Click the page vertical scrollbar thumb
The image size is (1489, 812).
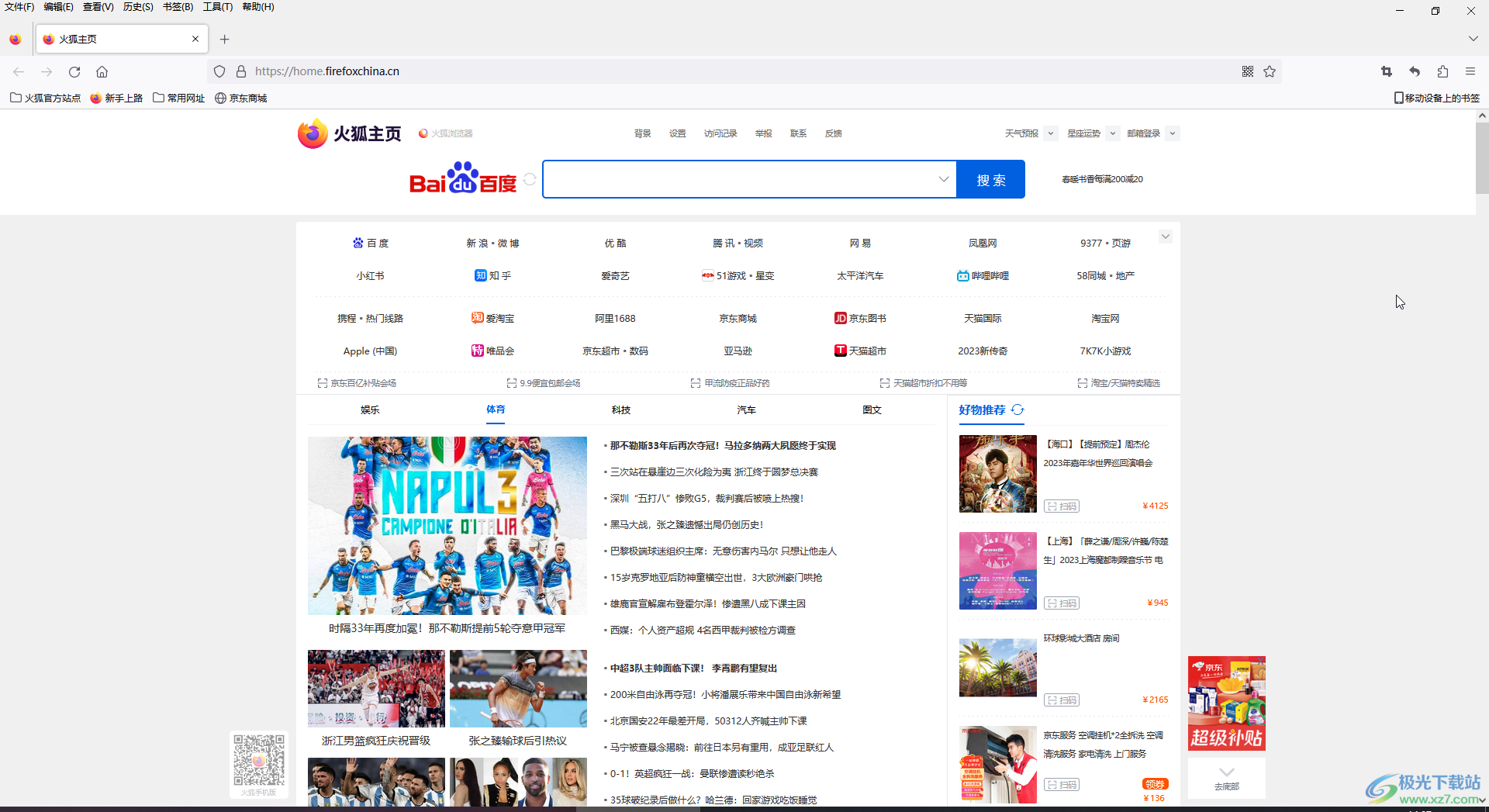click(1481, 157)
